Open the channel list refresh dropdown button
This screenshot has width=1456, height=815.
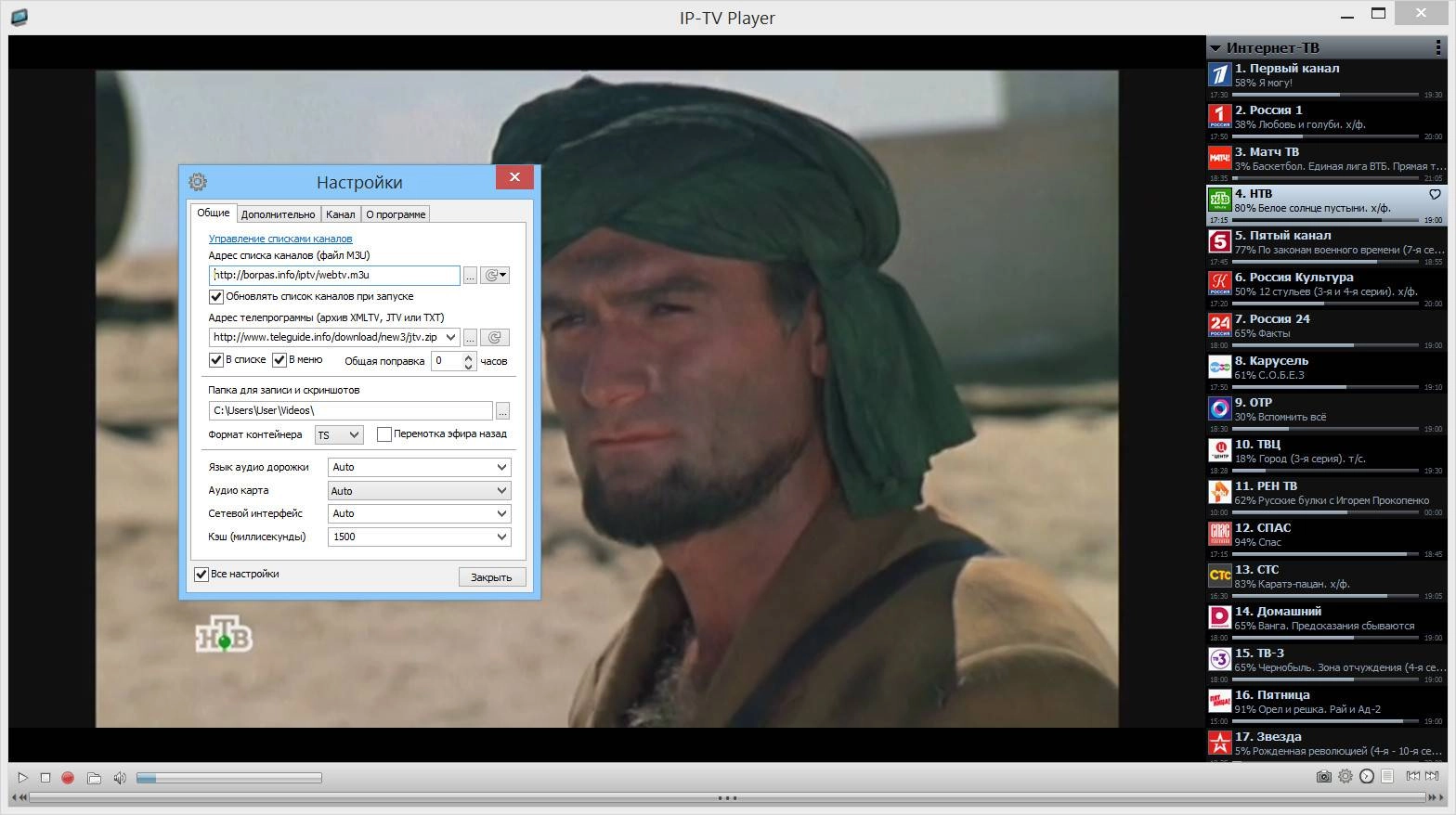pyautogui.click(x=495, y=275)
